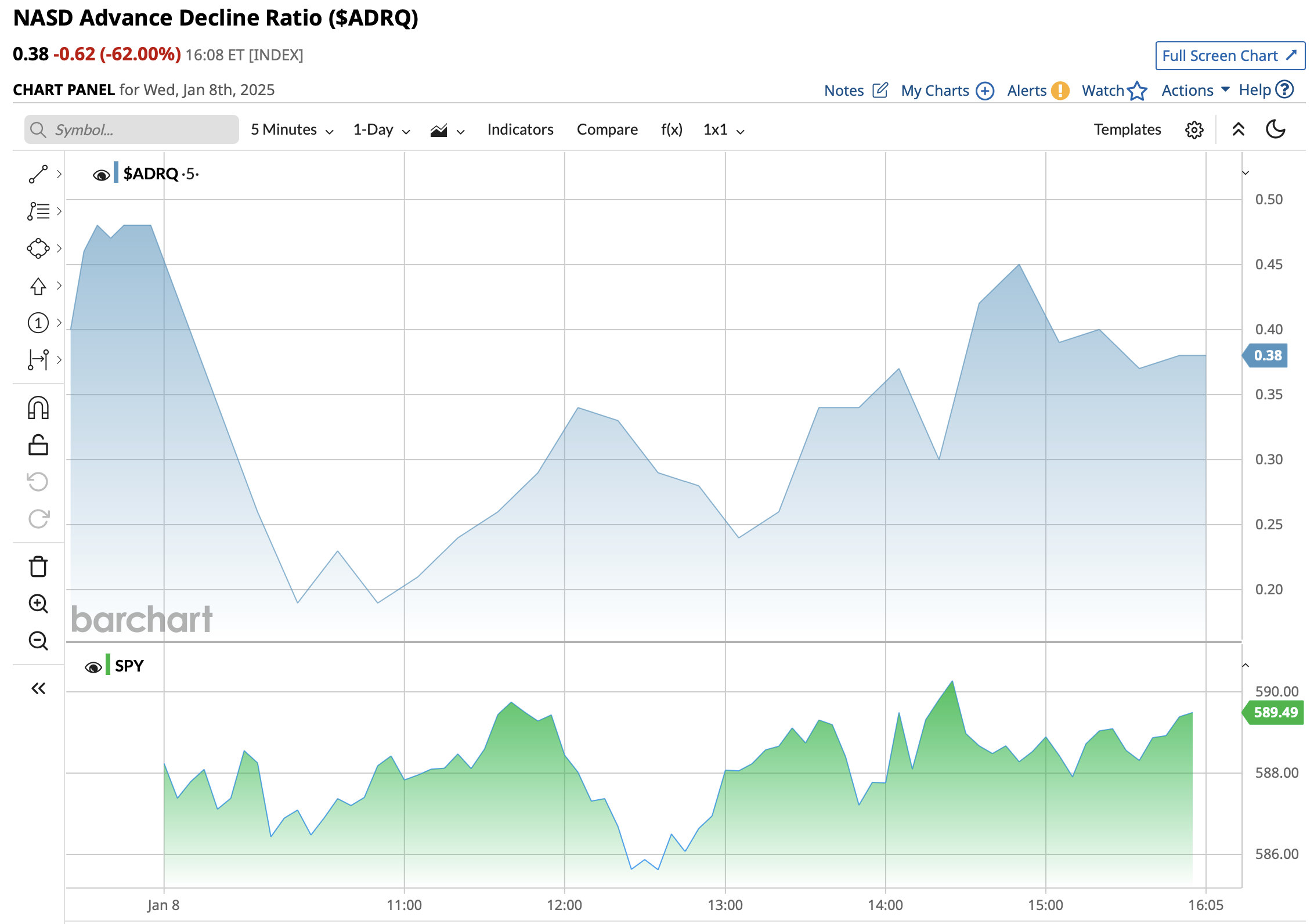The width and height of the screenshot is (1314, 924).
Task: Open the 1x1 grid layout dropdown
Action: coord(723,129)
